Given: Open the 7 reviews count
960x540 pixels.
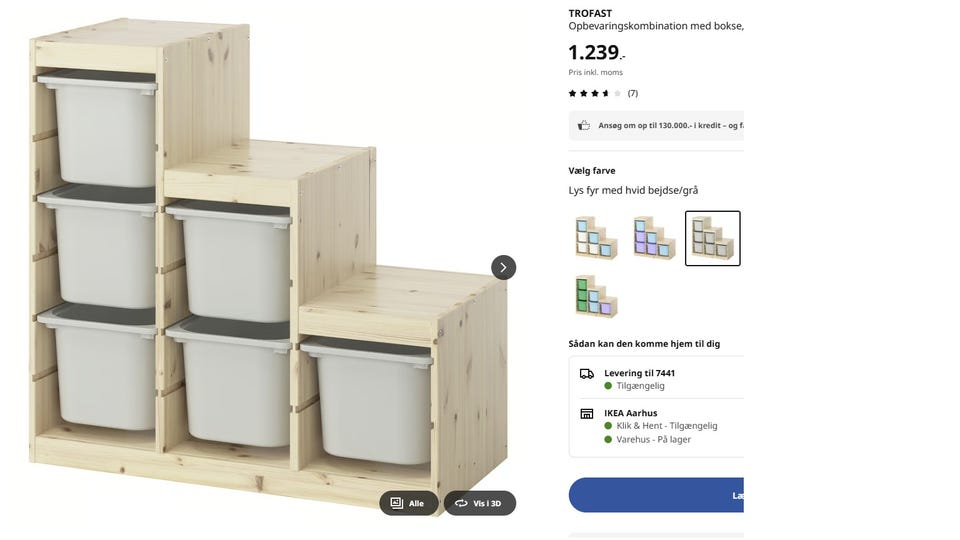Looking at the screenshot, I should point(633,93).
